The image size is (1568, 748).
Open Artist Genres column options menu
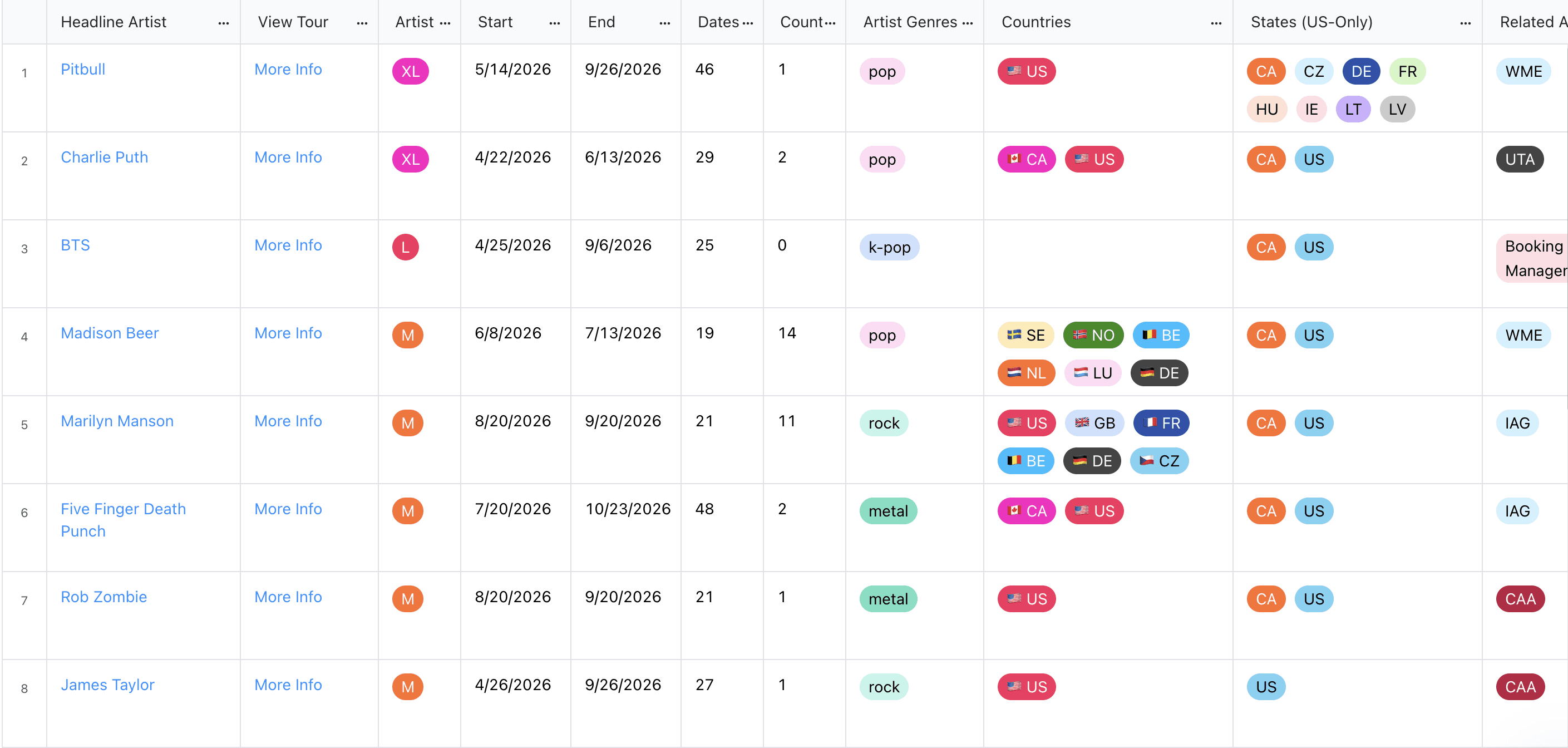tap(967, 23)
